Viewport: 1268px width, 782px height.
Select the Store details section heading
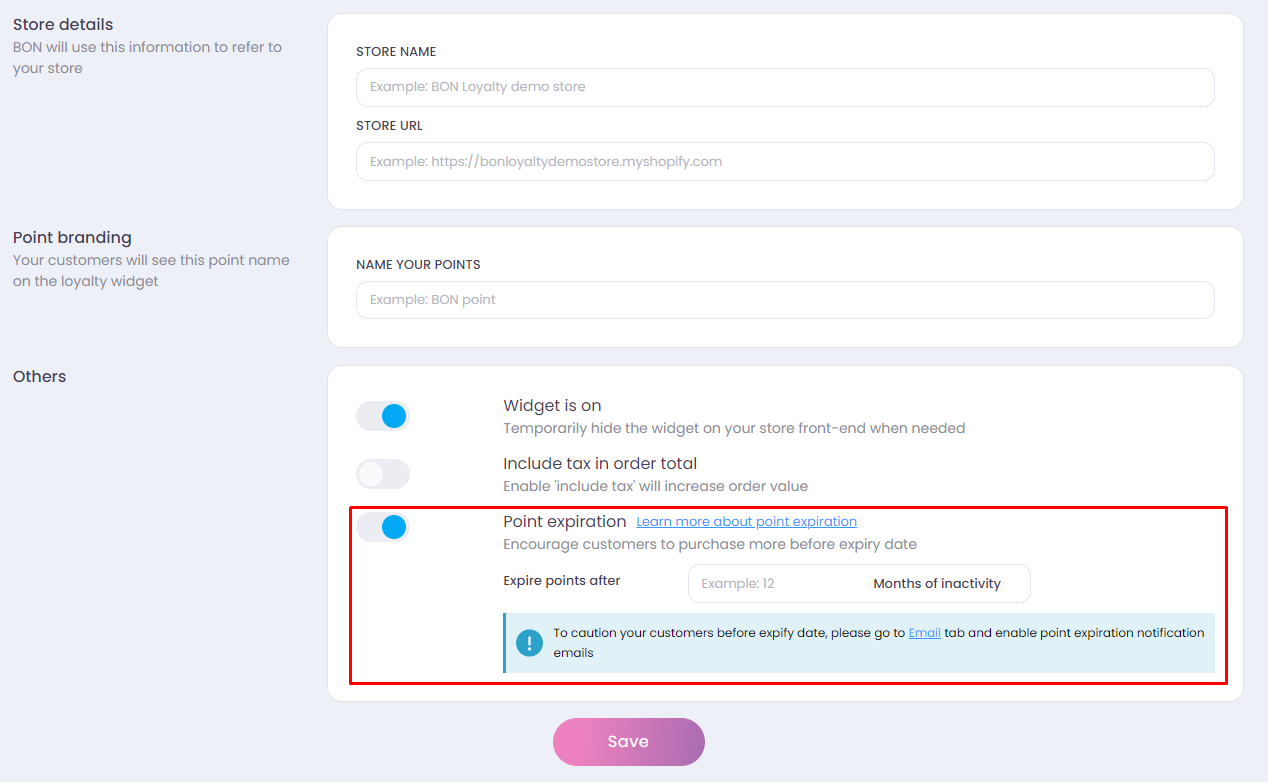pyautogui.click(x=63, y=24)
